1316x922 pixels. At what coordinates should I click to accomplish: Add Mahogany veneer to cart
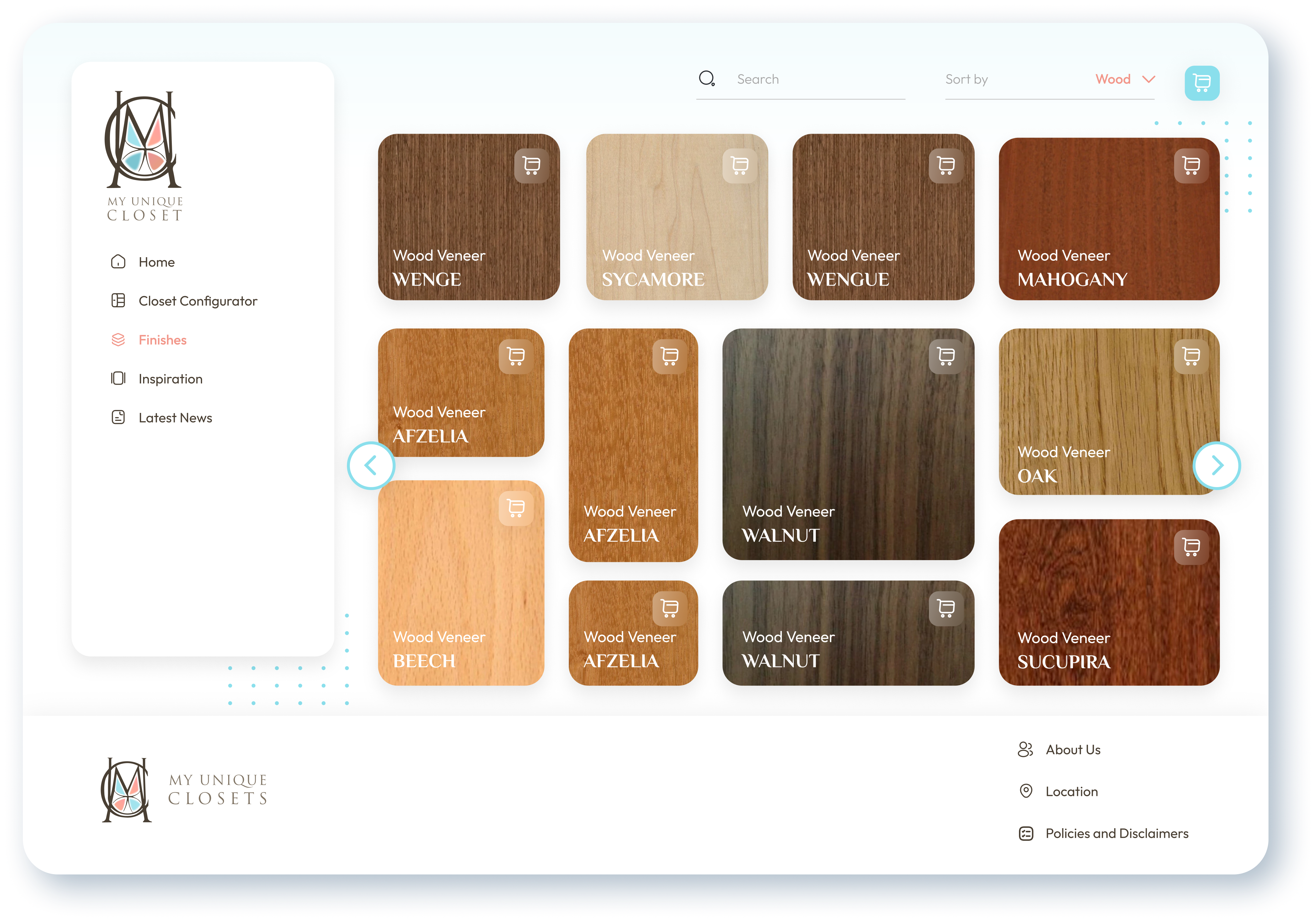(1191, 166)
